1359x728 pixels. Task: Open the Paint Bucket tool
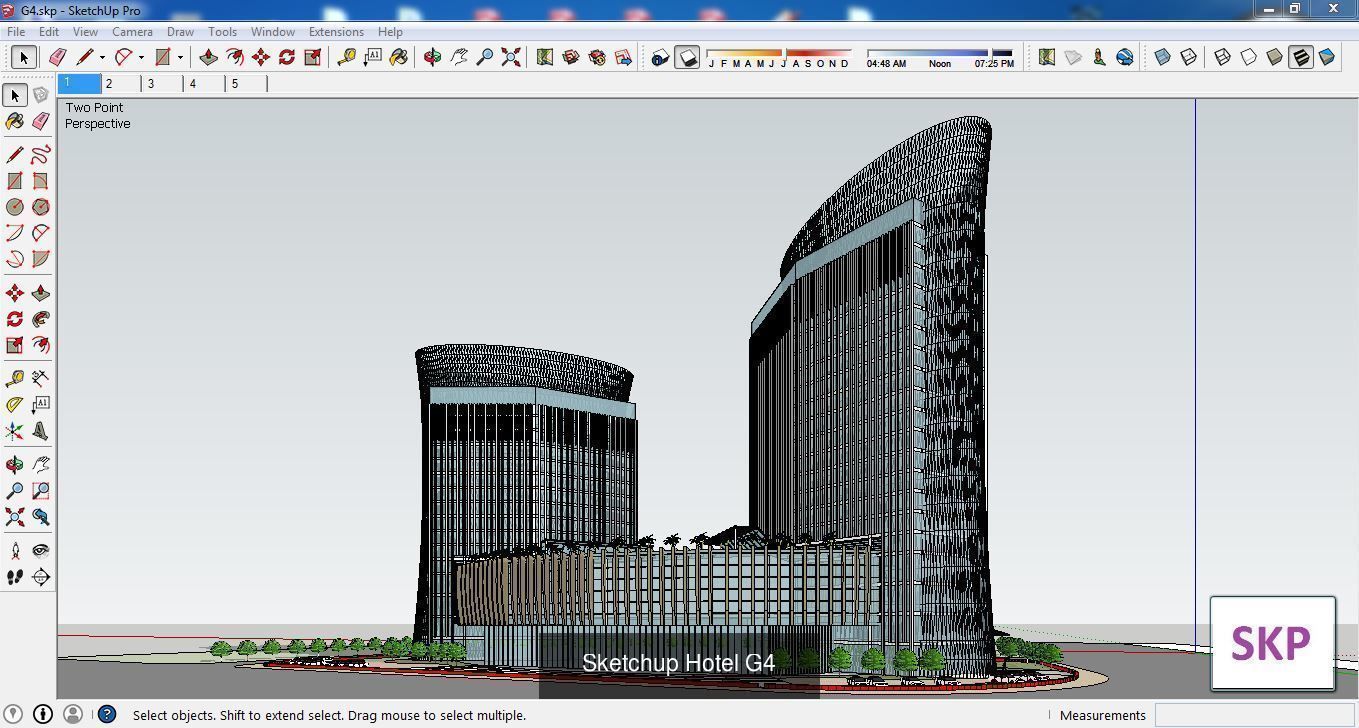(x=398, y=57)
